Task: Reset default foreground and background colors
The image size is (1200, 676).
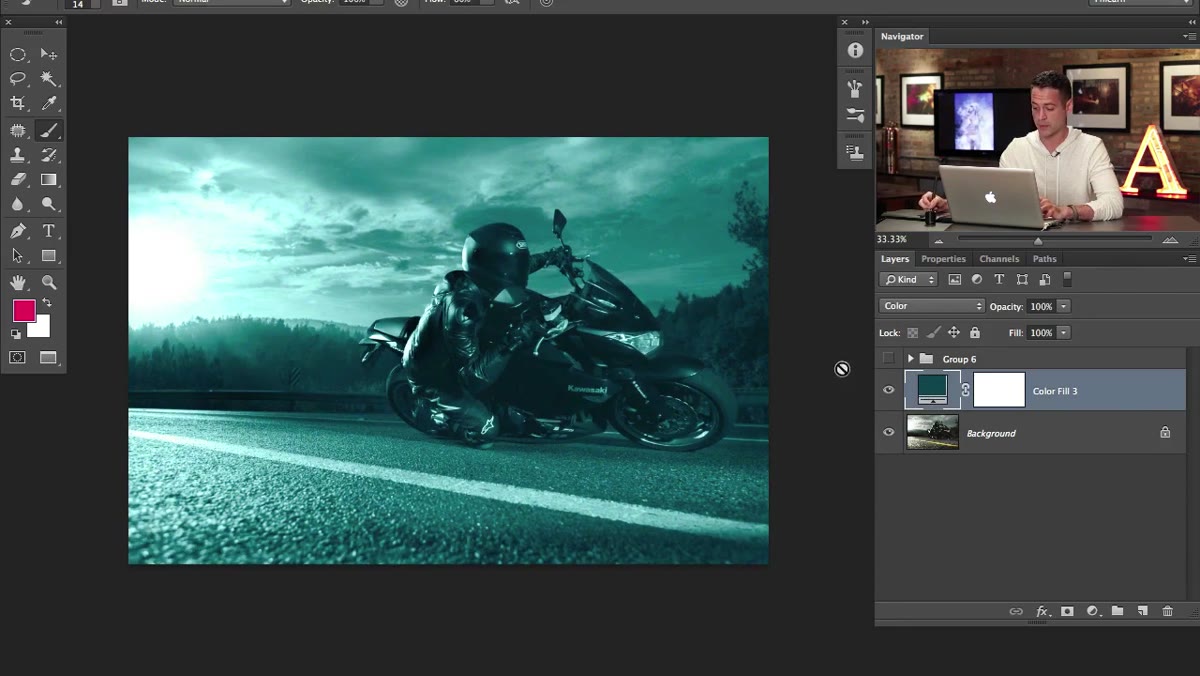Action: [16, 334]
